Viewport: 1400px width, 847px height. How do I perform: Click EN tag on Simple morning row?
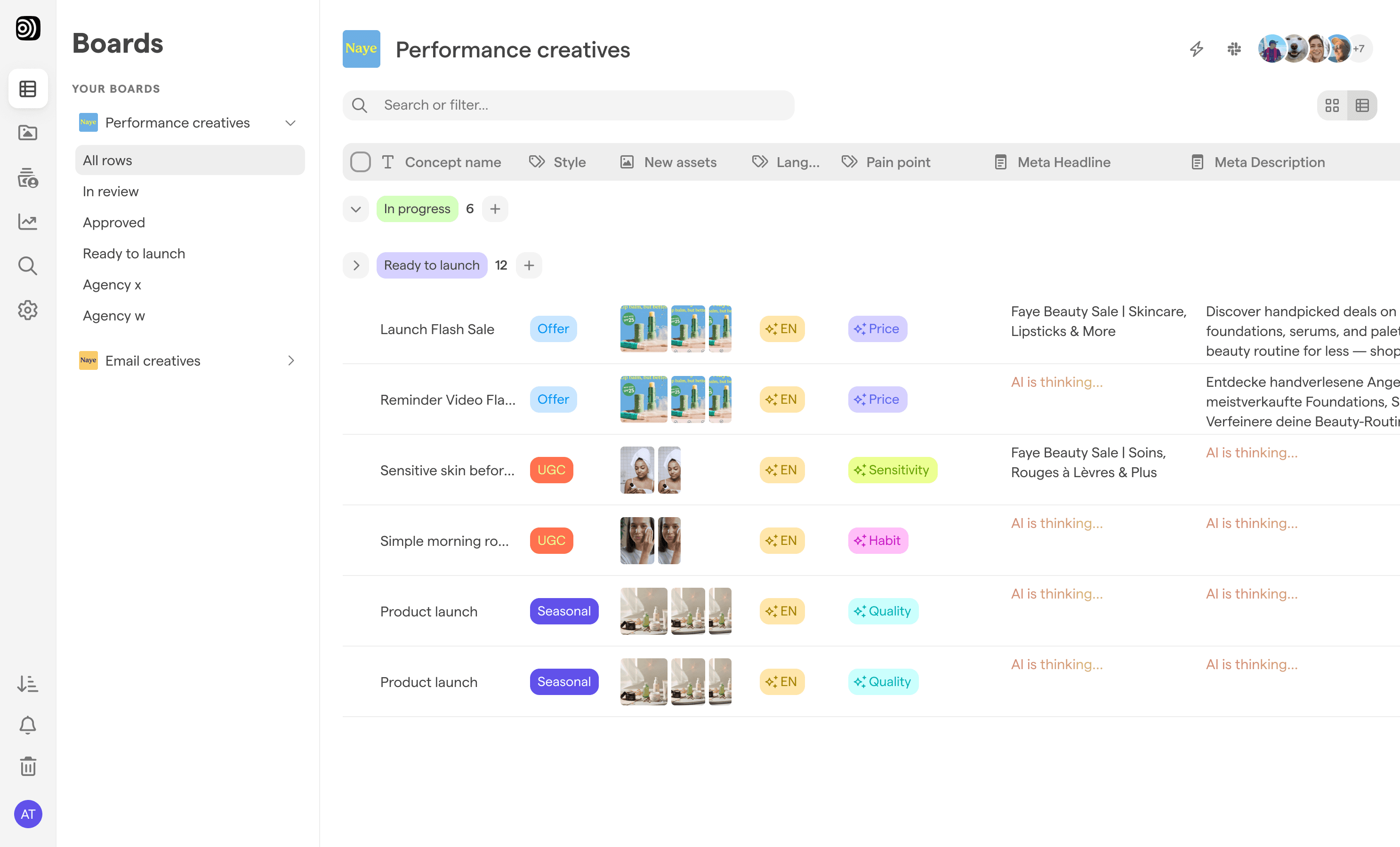tap(782, 541)
